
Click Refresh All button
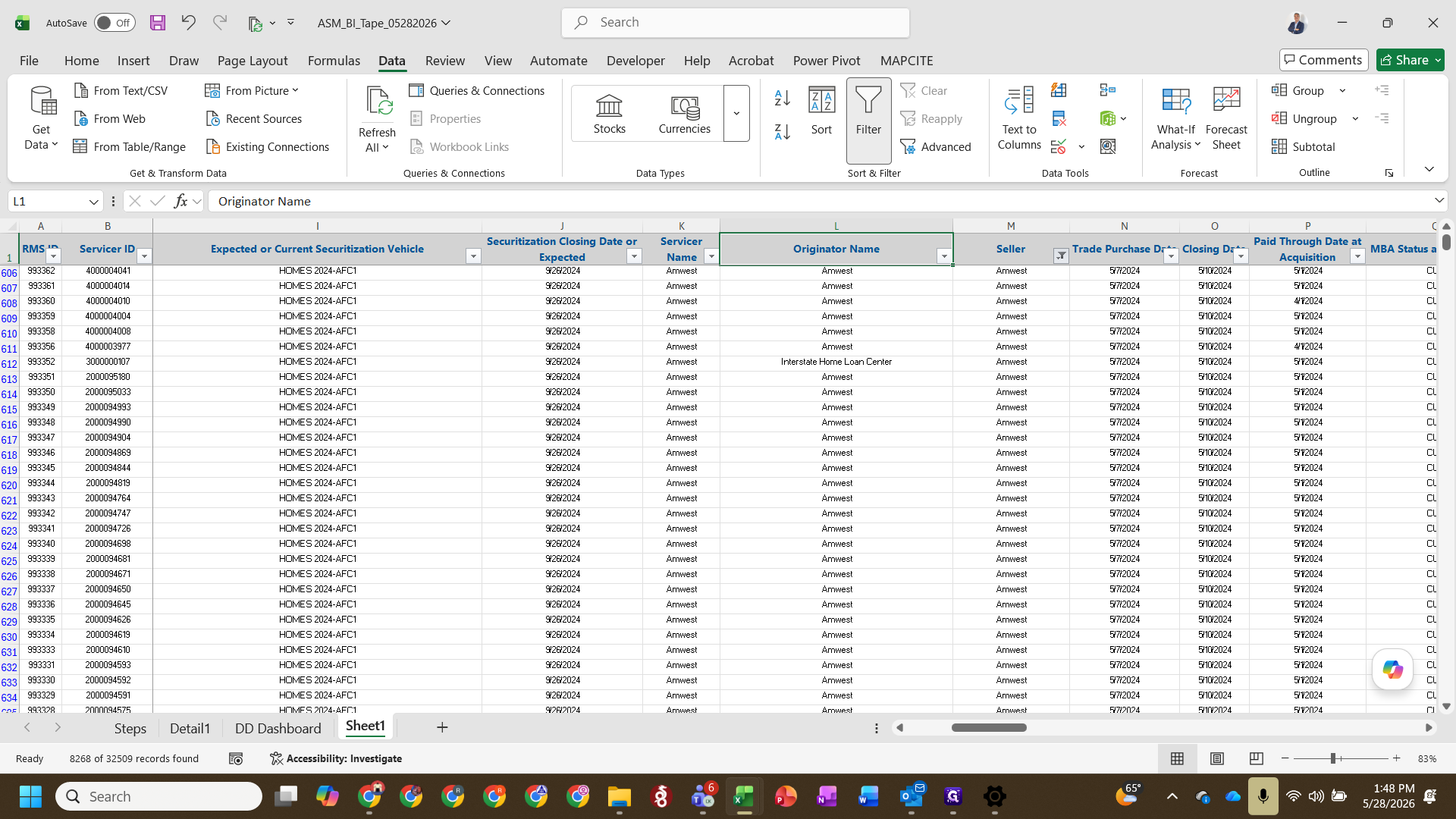pyautogui.click(x=377, y=118)
